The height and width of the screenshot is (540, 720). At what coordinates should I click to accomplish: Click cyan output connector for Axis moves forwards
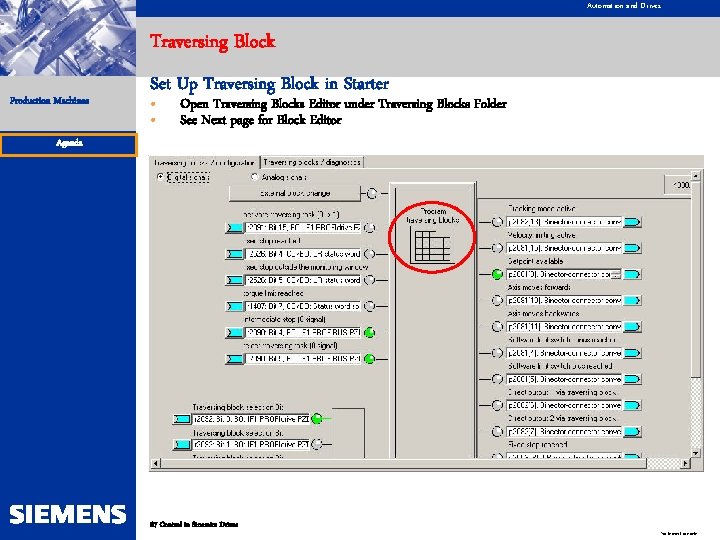pyautogui.click(x=633, y=301)
